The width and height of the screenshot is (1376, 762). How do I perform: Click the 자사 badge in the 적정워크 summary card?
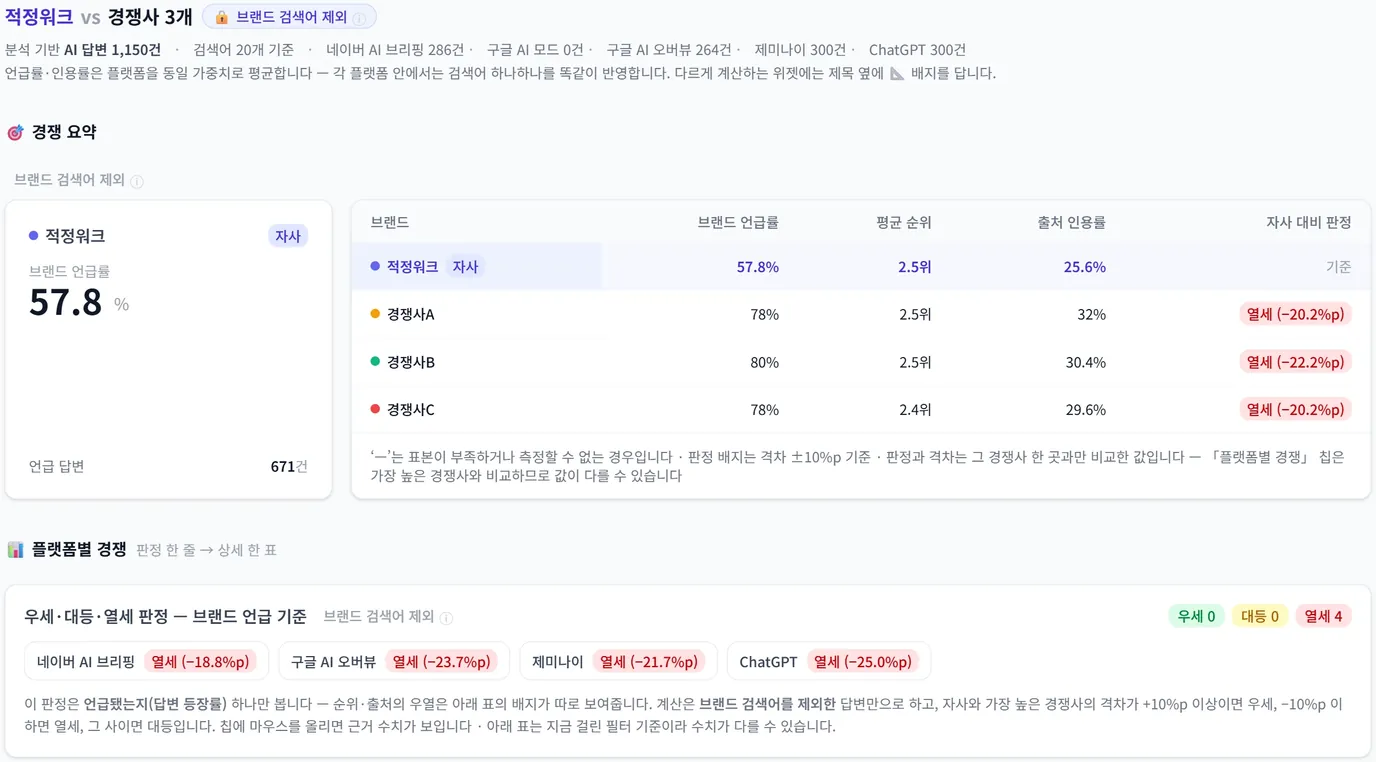(288, 236)
